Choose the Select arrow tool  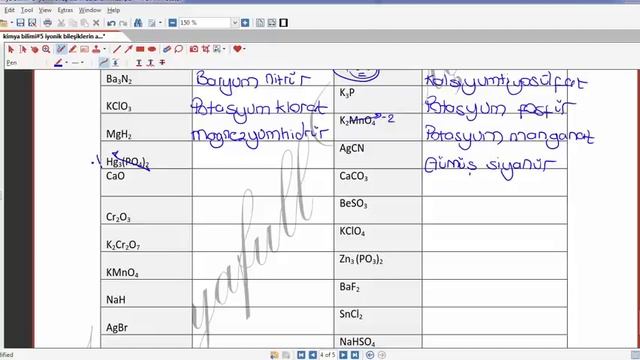[11, 49]
